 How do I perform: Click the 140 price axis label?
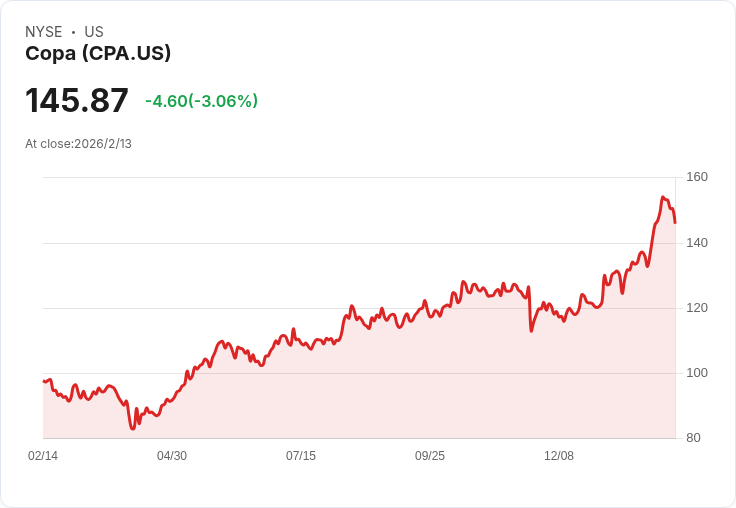coord(697,243)
